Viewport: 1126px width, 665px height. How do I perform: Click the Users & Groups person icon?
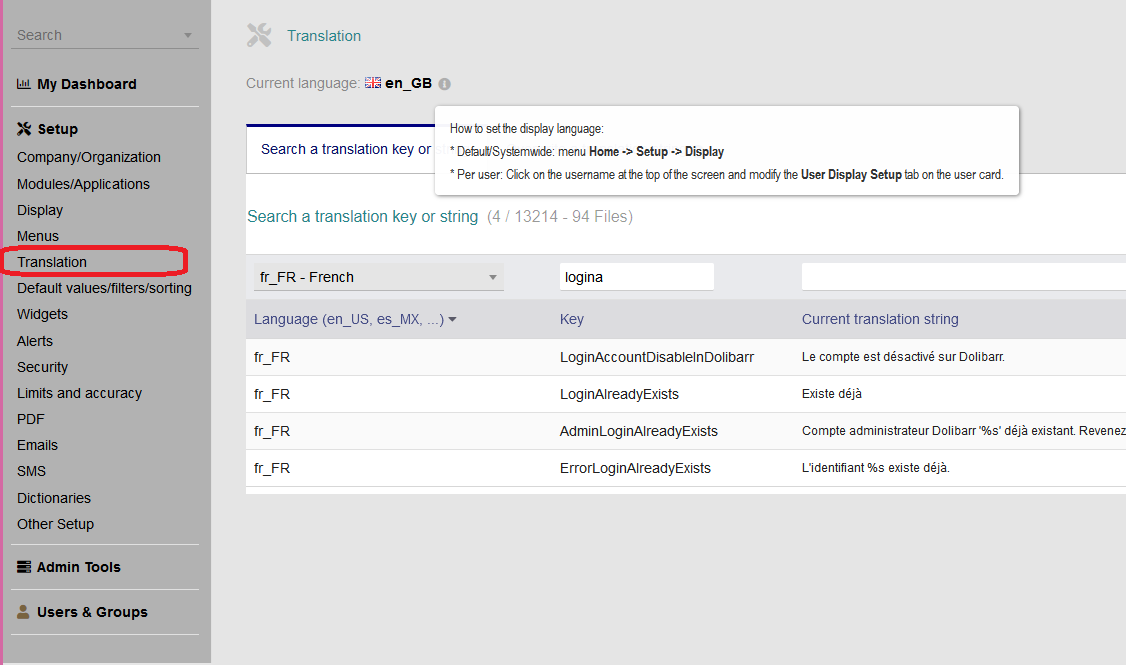24,612
